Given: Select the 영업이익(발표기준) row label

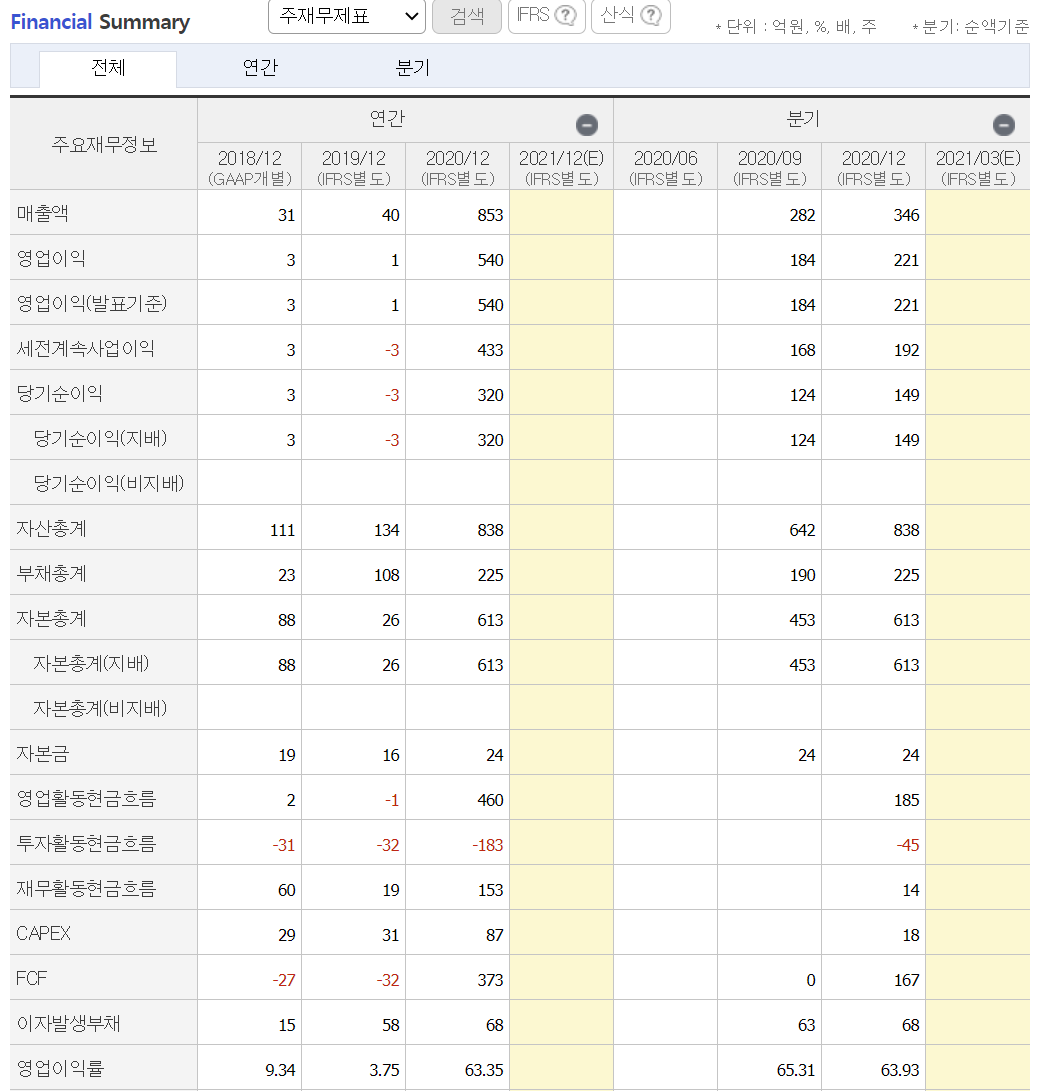Looking at the screenshot, I should click(92, 303).
